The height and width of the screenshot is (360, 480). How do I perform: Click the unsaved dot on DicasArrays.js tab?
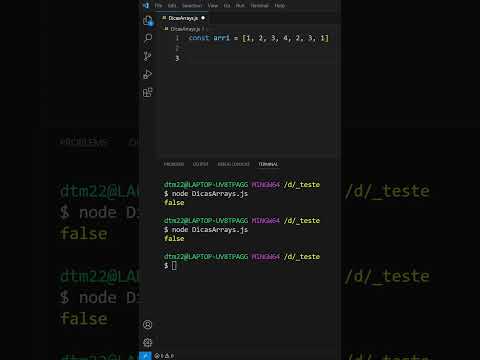coord(203,18)
